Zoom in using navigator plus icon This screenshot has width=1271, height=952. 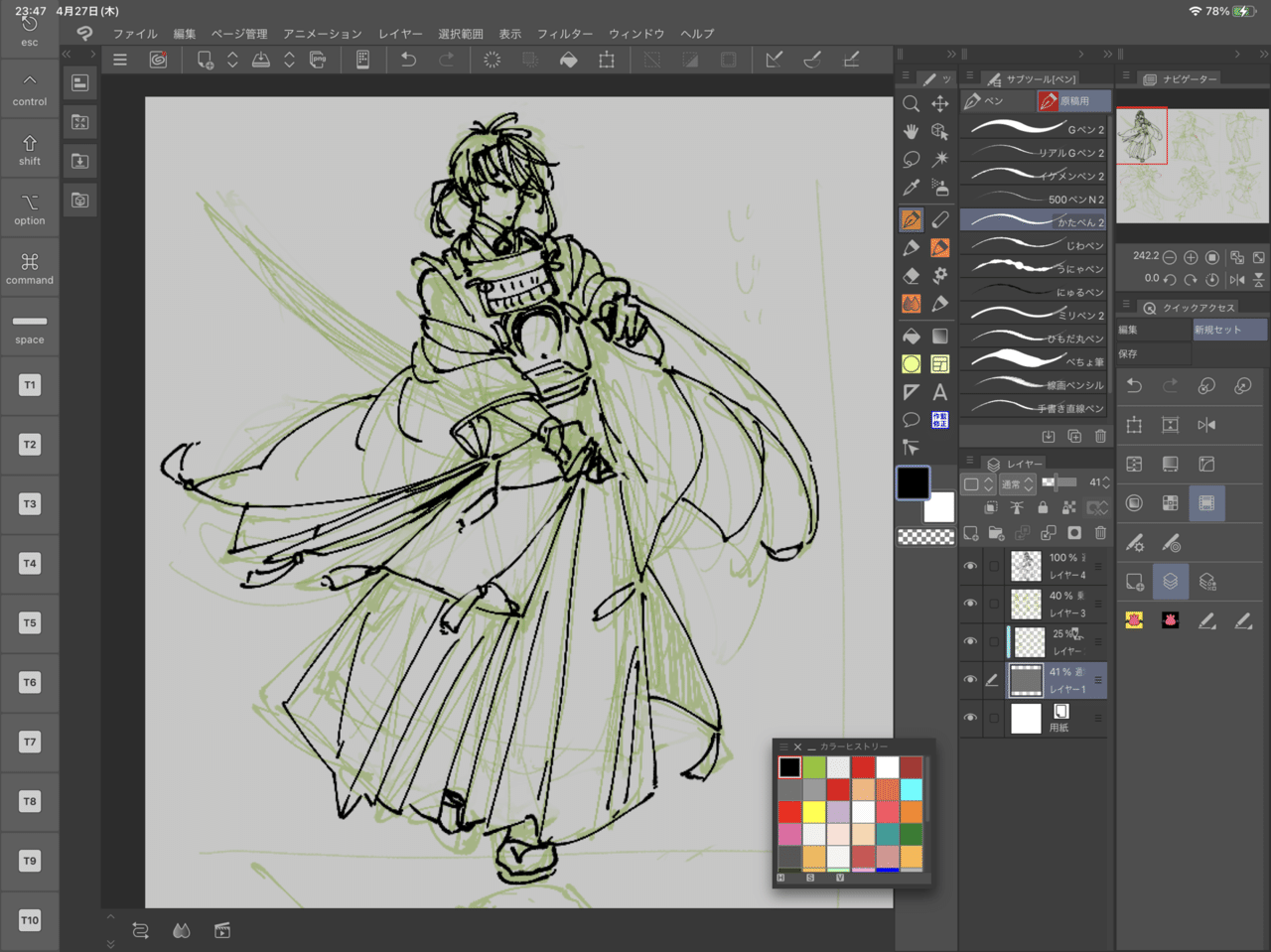tap(1191, 257)
